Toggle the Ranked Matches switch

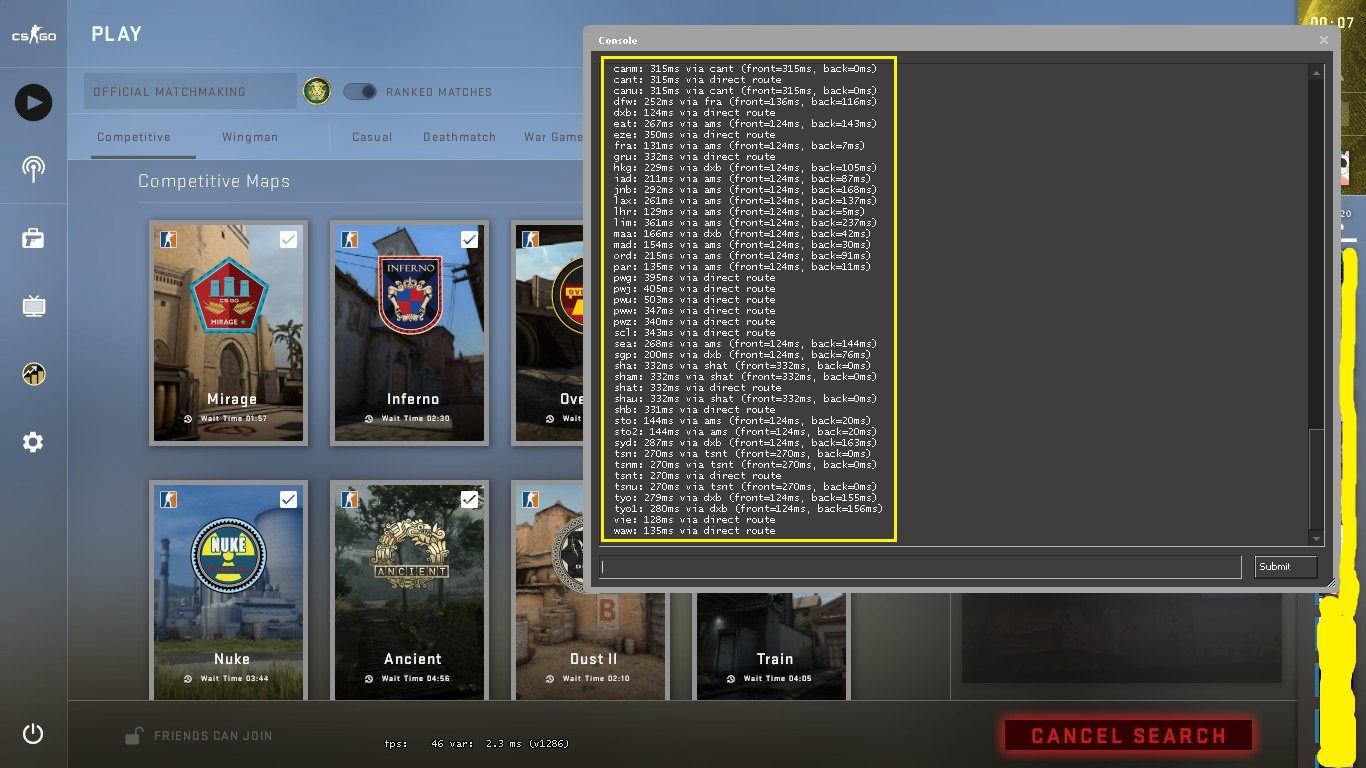tap(360, 92)
